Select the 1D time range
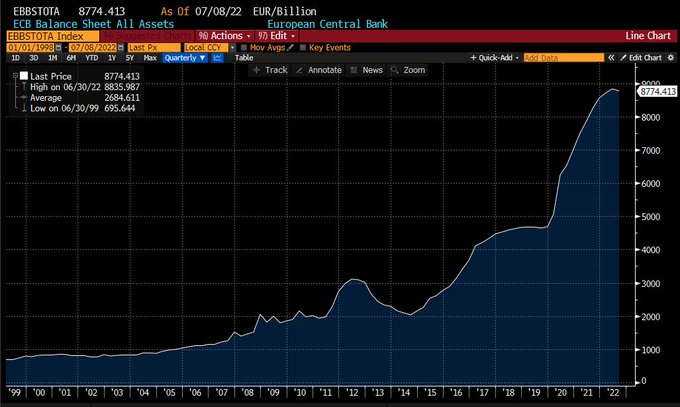 point(15,58)
